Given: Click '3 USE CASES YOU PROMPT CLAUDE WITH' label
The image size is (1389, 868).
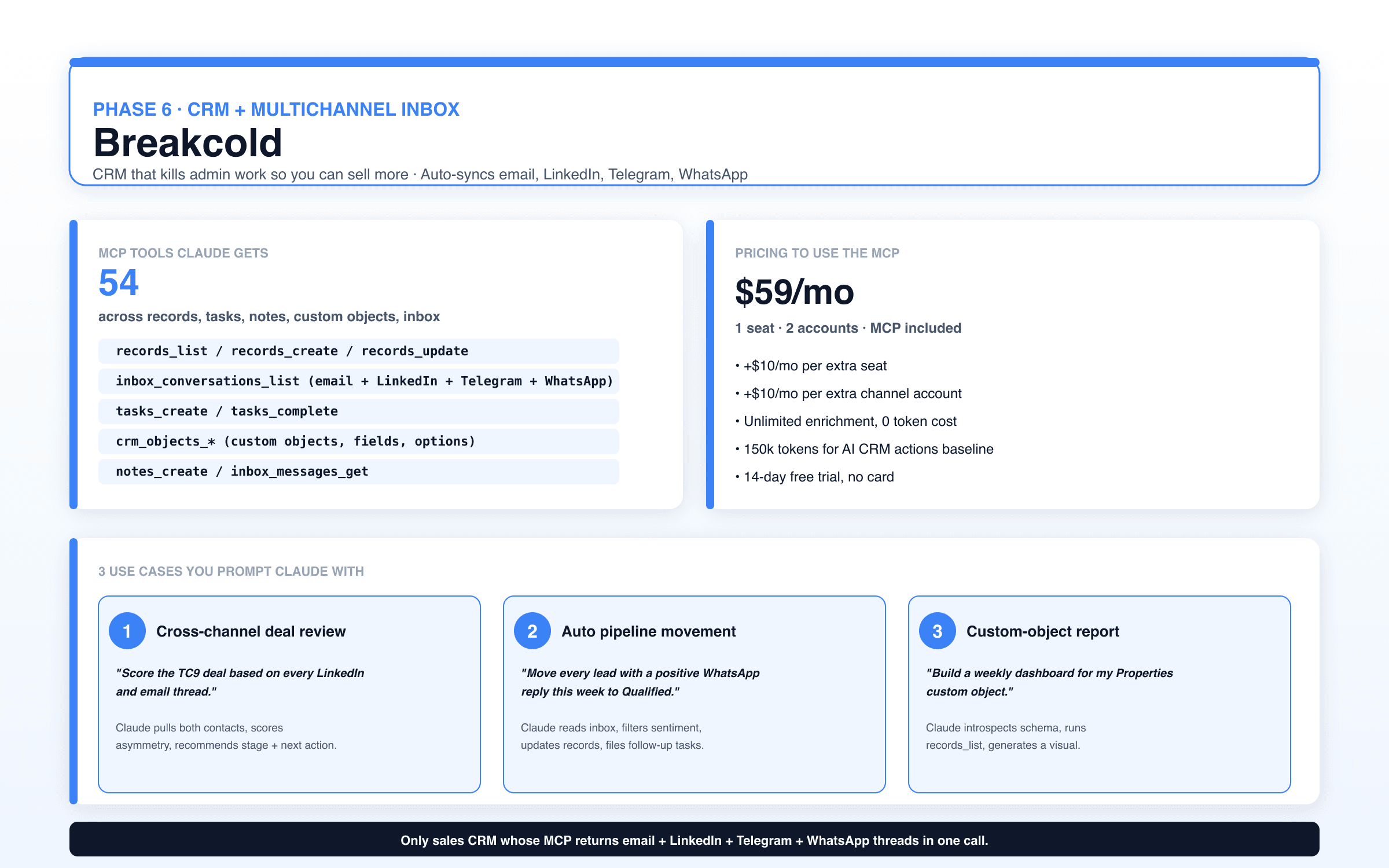Looking at the screenshot, I should click(x=231, y=571).
